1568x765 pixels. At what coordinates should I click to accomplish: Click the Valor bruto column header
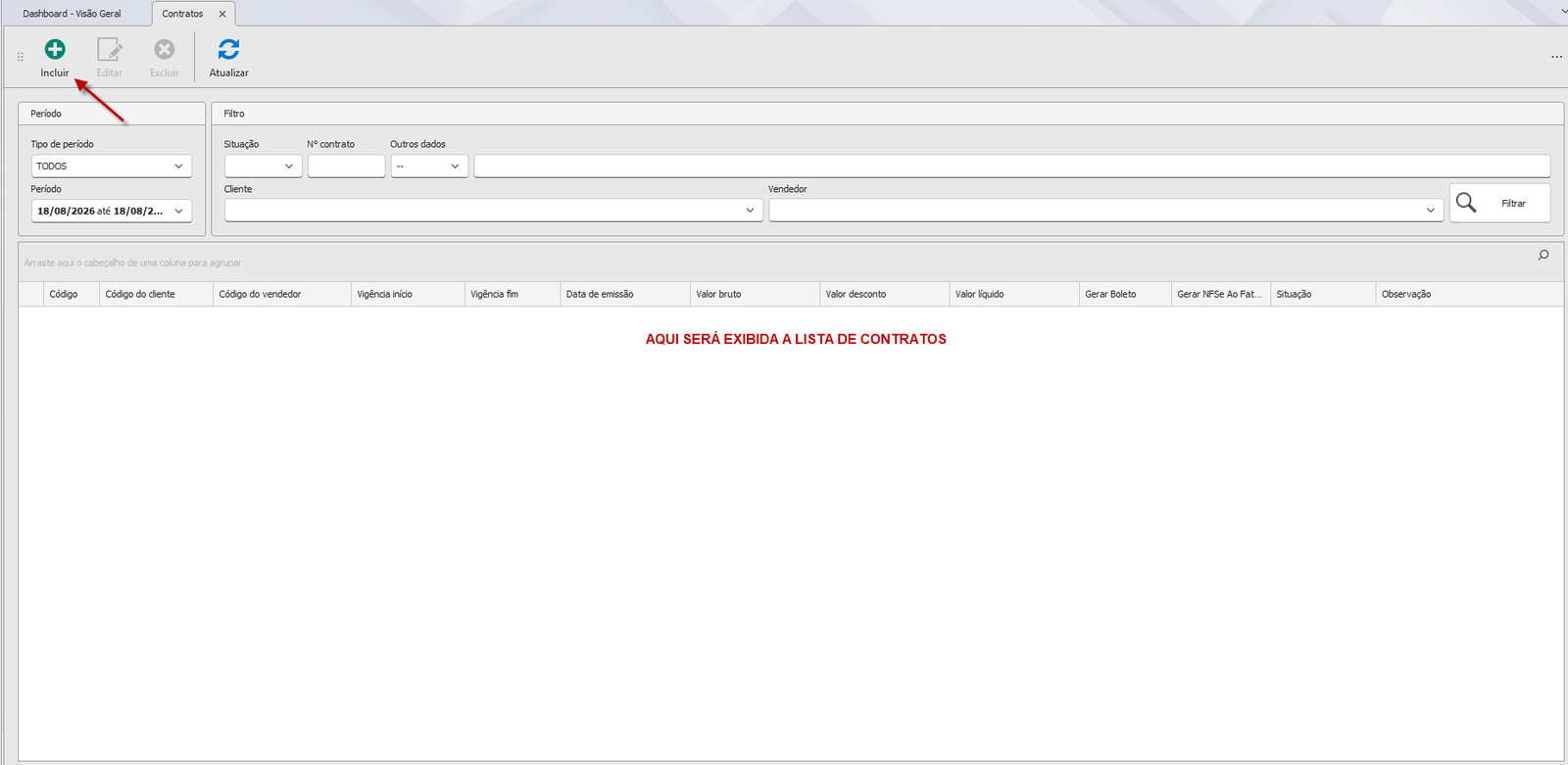(755, 294)
